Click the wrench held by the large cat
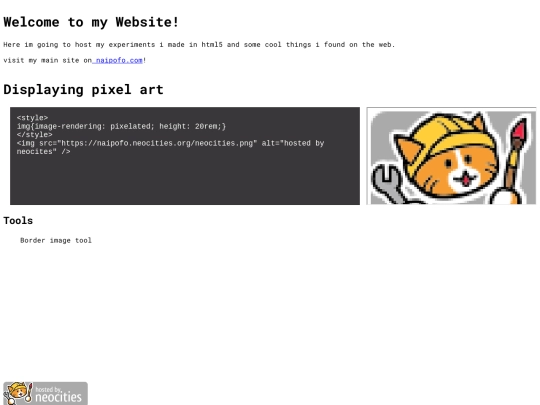The image size is (540, 405). (388, 184)
